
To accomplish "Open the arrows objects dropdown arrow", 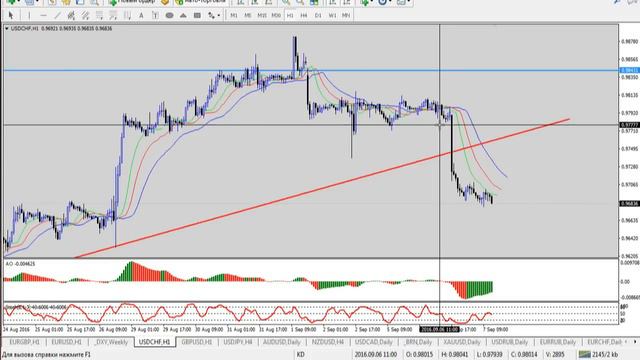I will click(219, 16).
